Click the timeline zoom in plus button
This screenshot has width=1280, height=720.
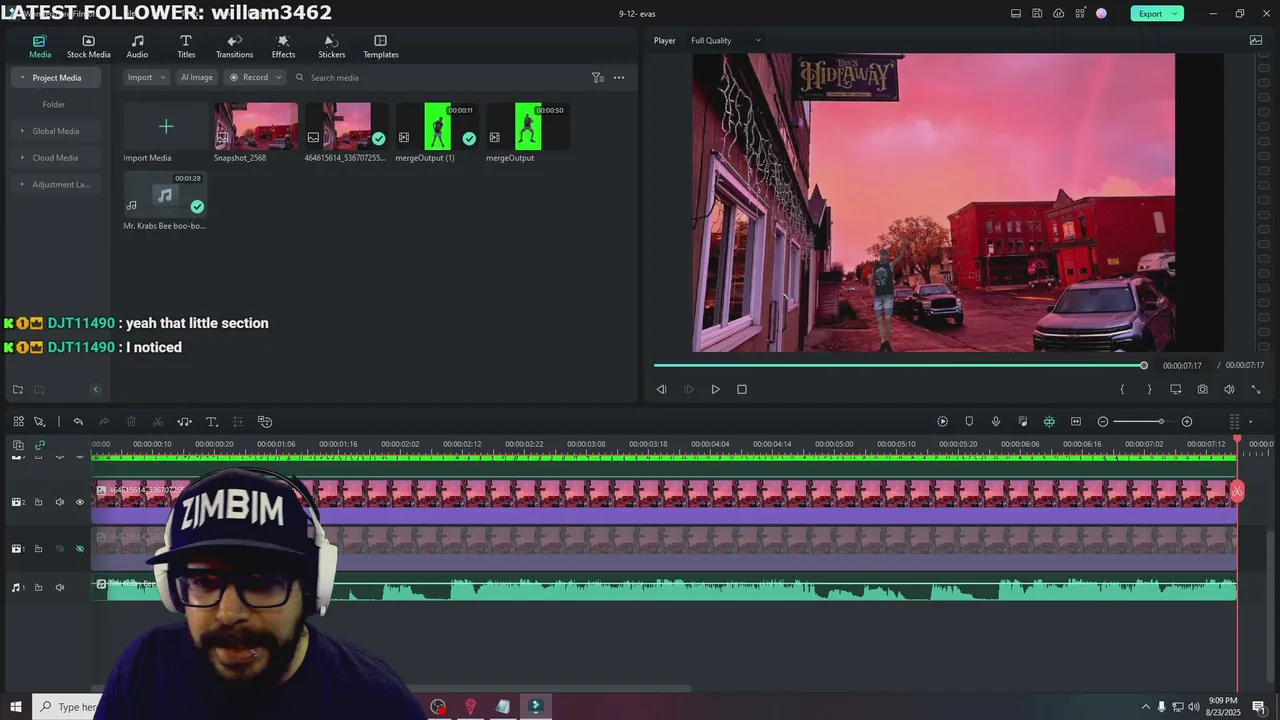[1187, 421]
